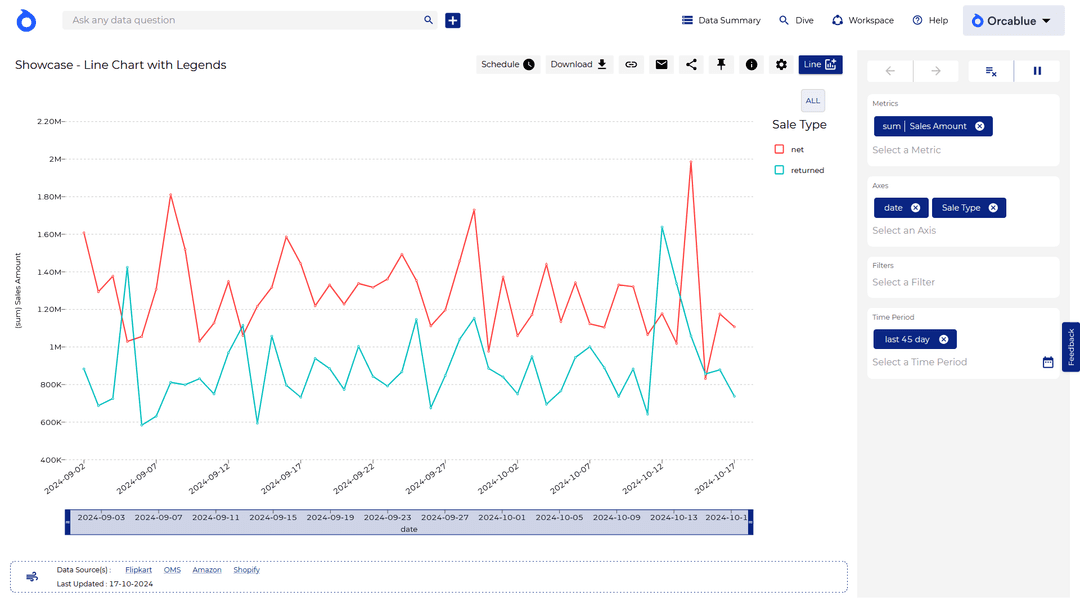This screenshot has width=1080, height=608.
Task: Click the pause icon in side panel
Action: click(1037, 71)
